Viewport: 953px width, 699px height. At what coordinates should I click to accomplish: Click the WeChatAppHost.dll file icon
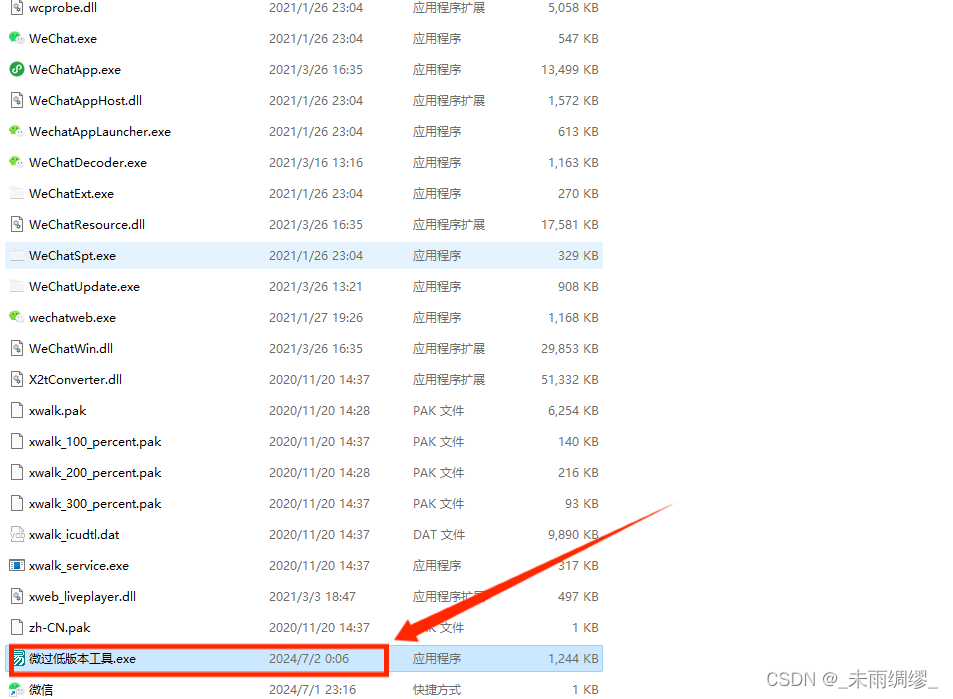coord(17,100)
